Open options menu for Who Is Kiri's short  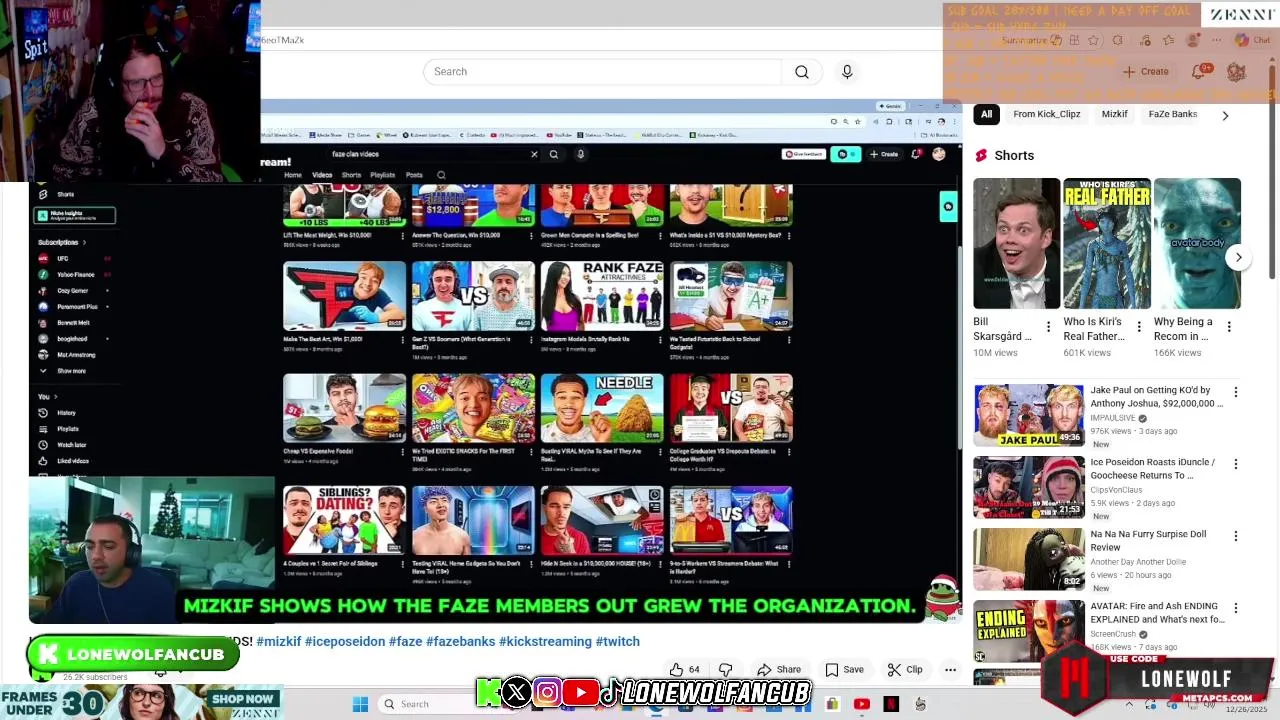(1138, 327)
